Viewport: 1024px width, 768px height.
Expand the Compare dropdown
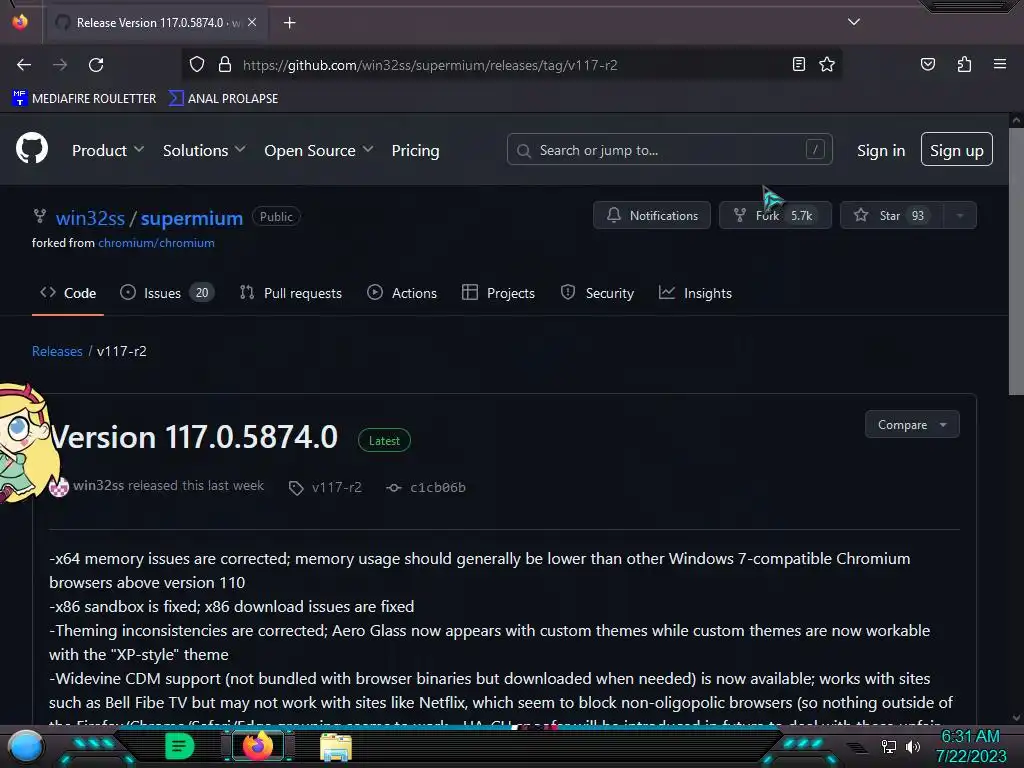[912, 424]
